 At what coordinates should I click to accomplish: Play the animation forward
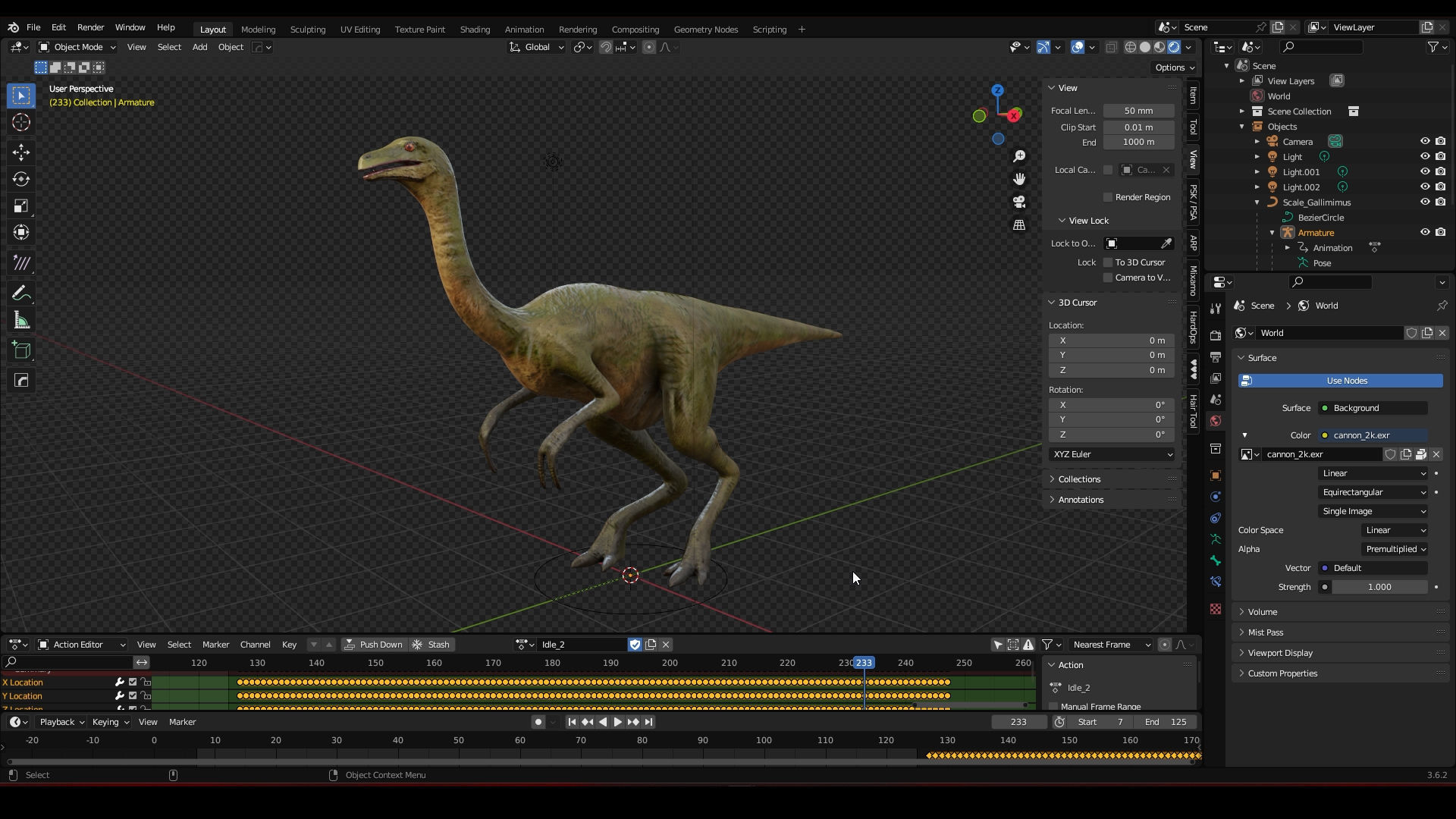coord(617,722)
